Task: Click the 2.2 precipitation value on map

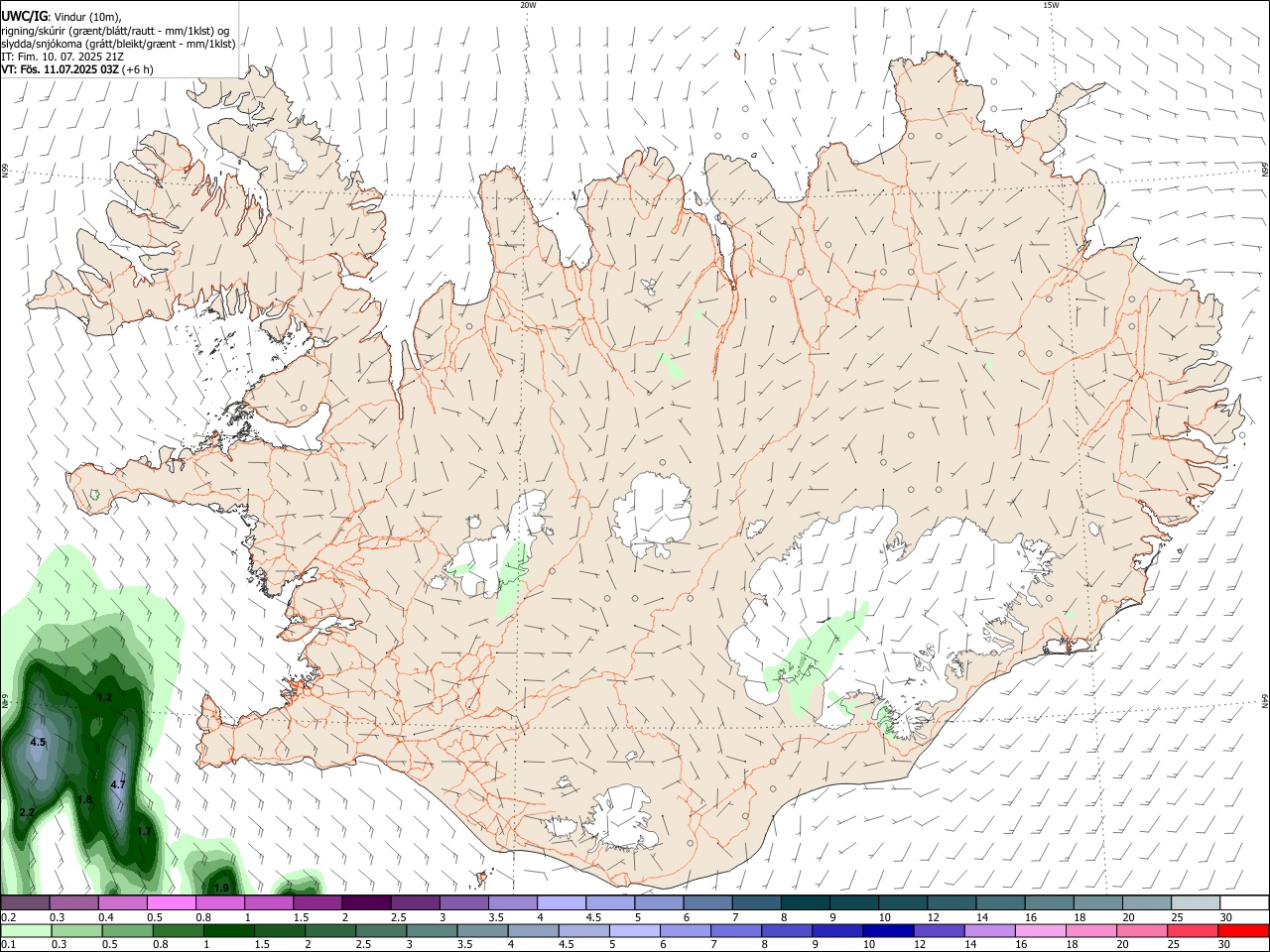Action: tap(27, 813)
